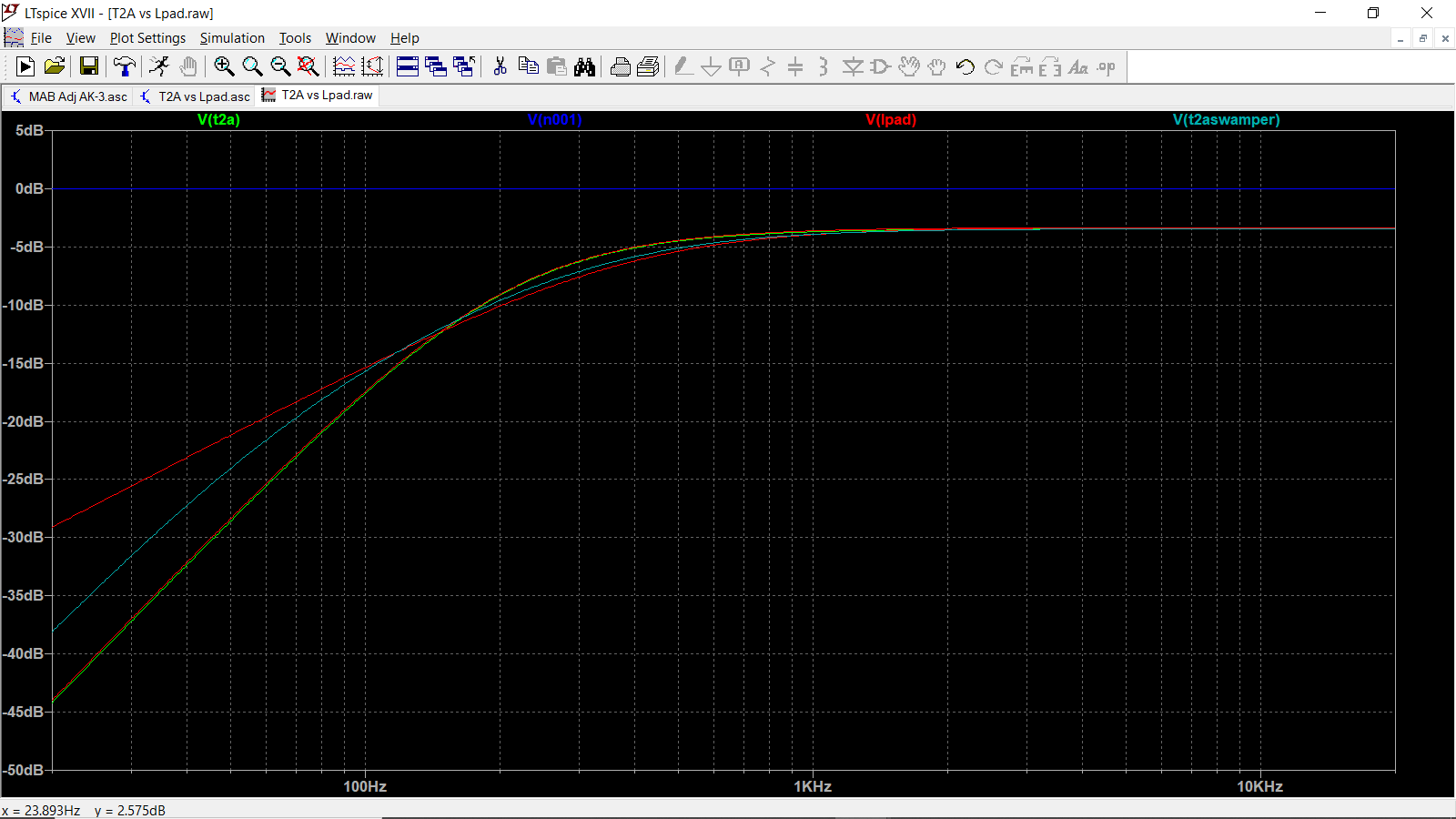
Task: Open Control Panel via hammer icon
Action: (125, 66)
